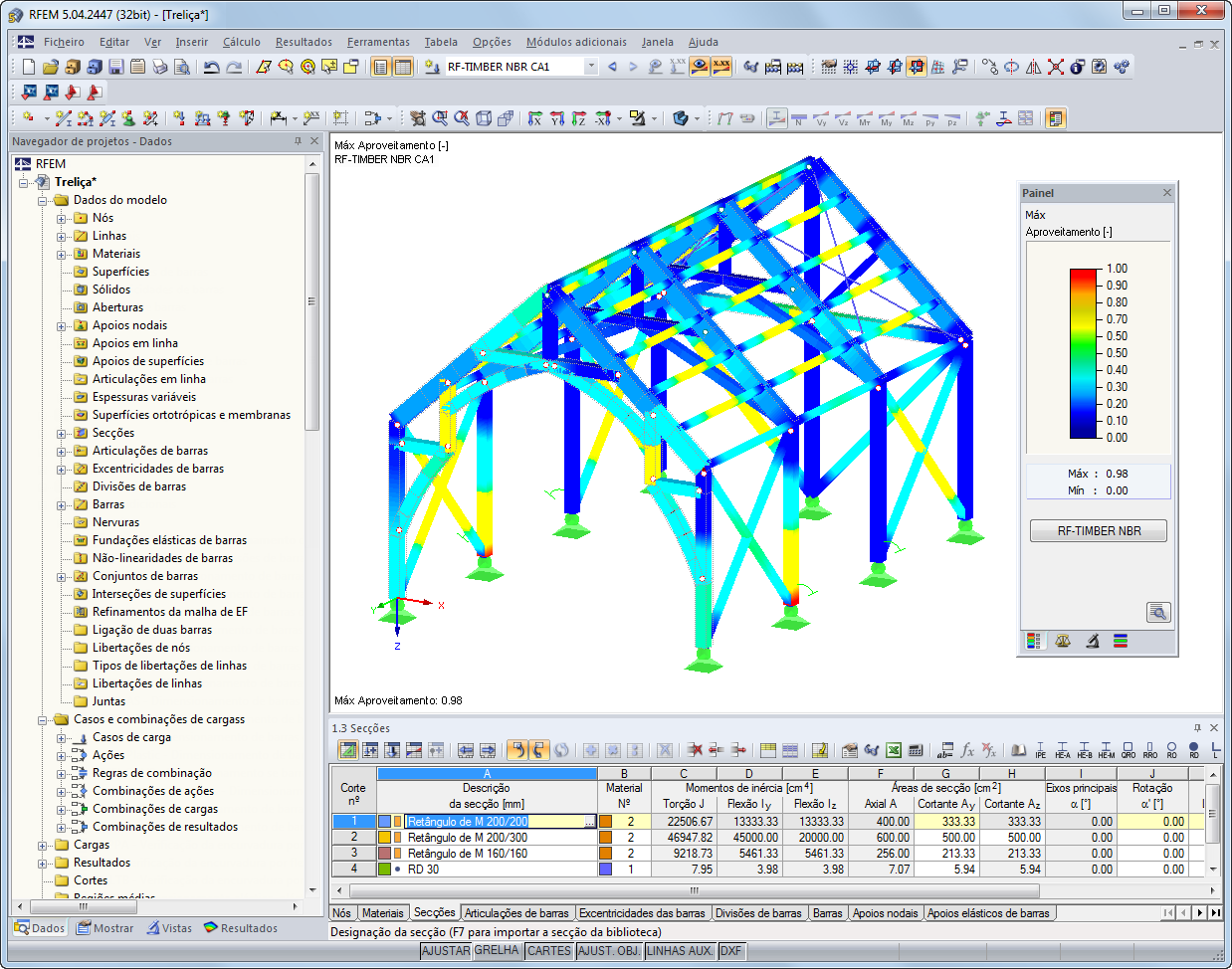Image resolution: width=1232 pixels, height=969 pixels.
Task: Expand the Secções tree node
Action: pos(62,433)
